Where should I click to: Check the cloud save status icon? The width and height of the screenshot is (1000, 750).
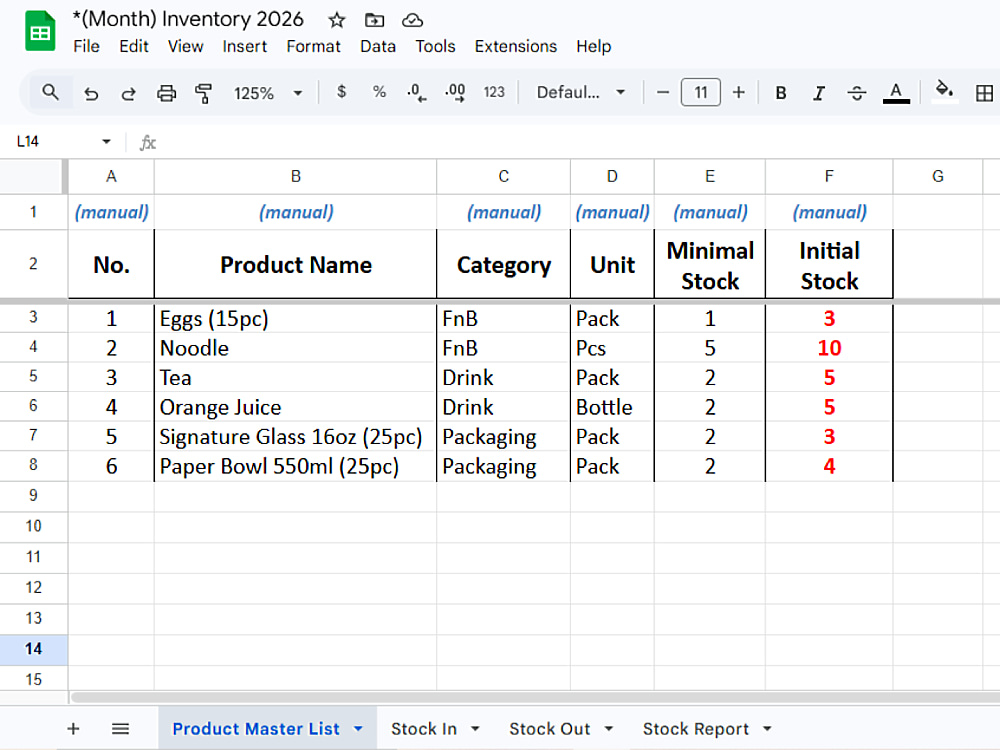412,20
